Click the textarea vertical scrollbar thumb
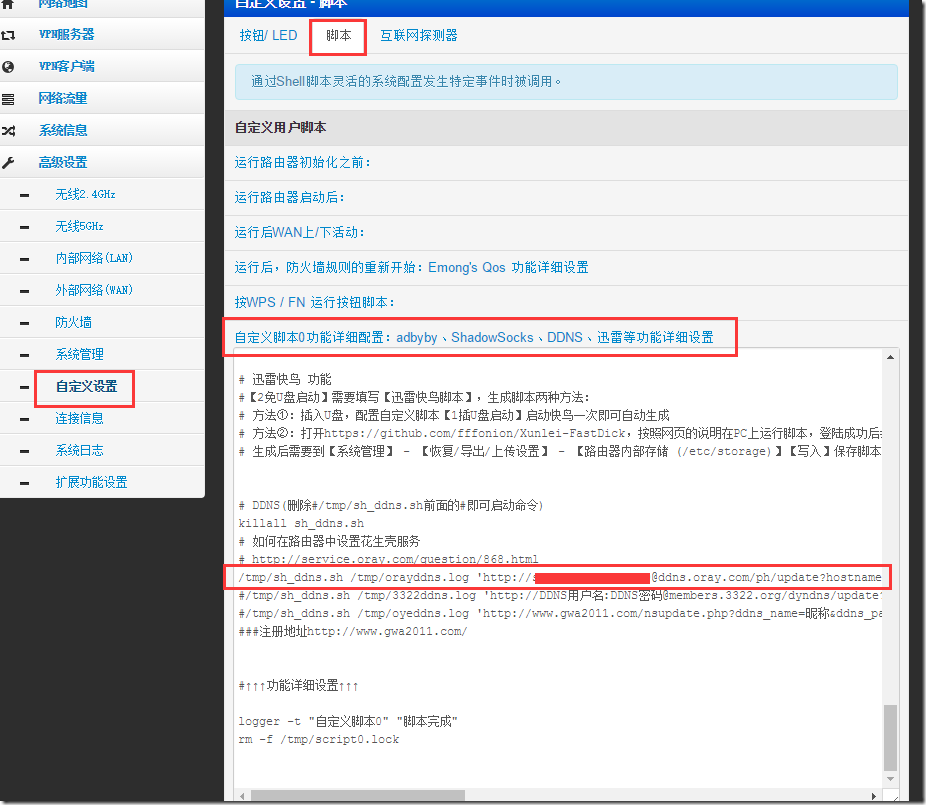 click(x=891, y=737)
